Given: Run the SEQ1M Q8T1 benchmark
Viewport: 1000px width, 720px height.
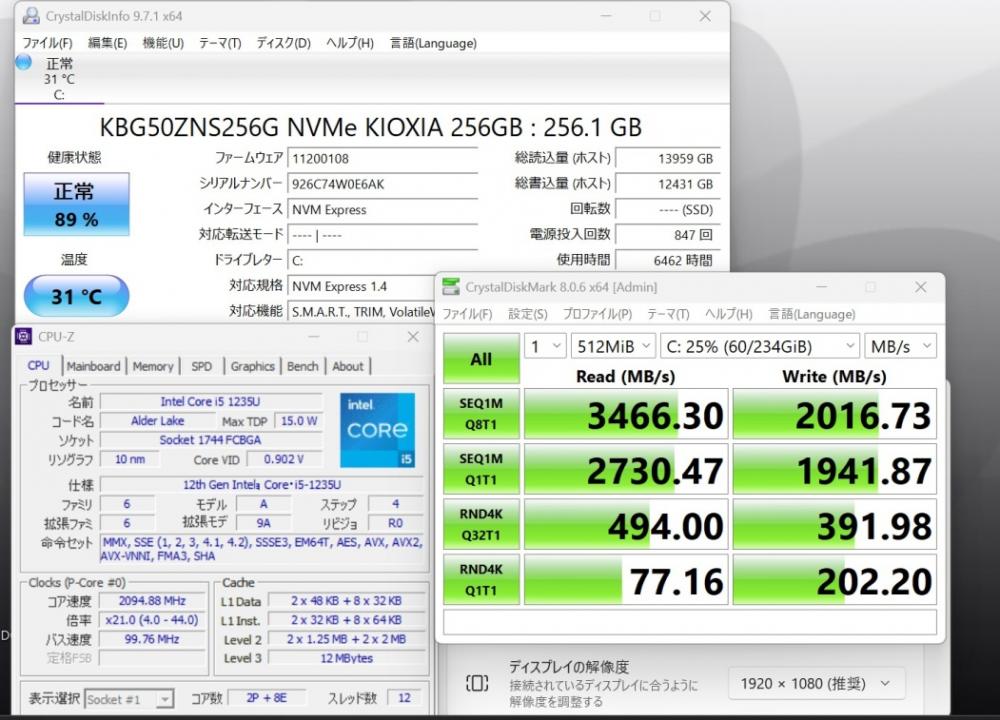Looking at the screenshot, I should tap(482, 414).
